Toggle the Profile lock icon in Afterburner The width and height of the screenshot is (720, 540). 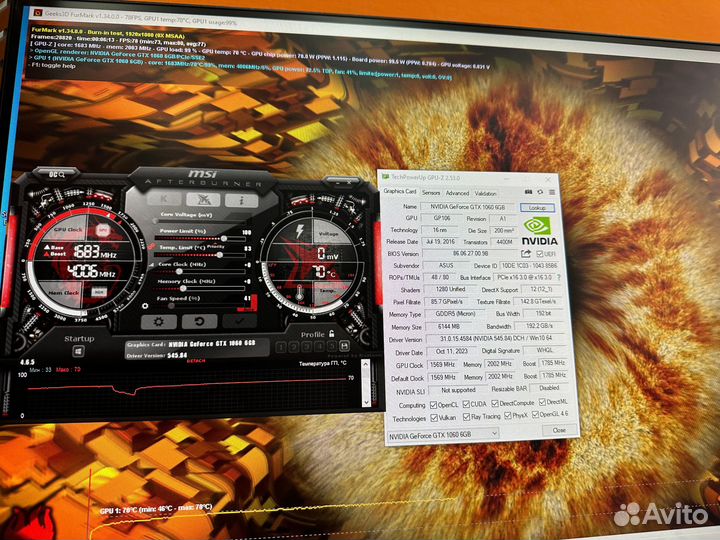point(332,333)
